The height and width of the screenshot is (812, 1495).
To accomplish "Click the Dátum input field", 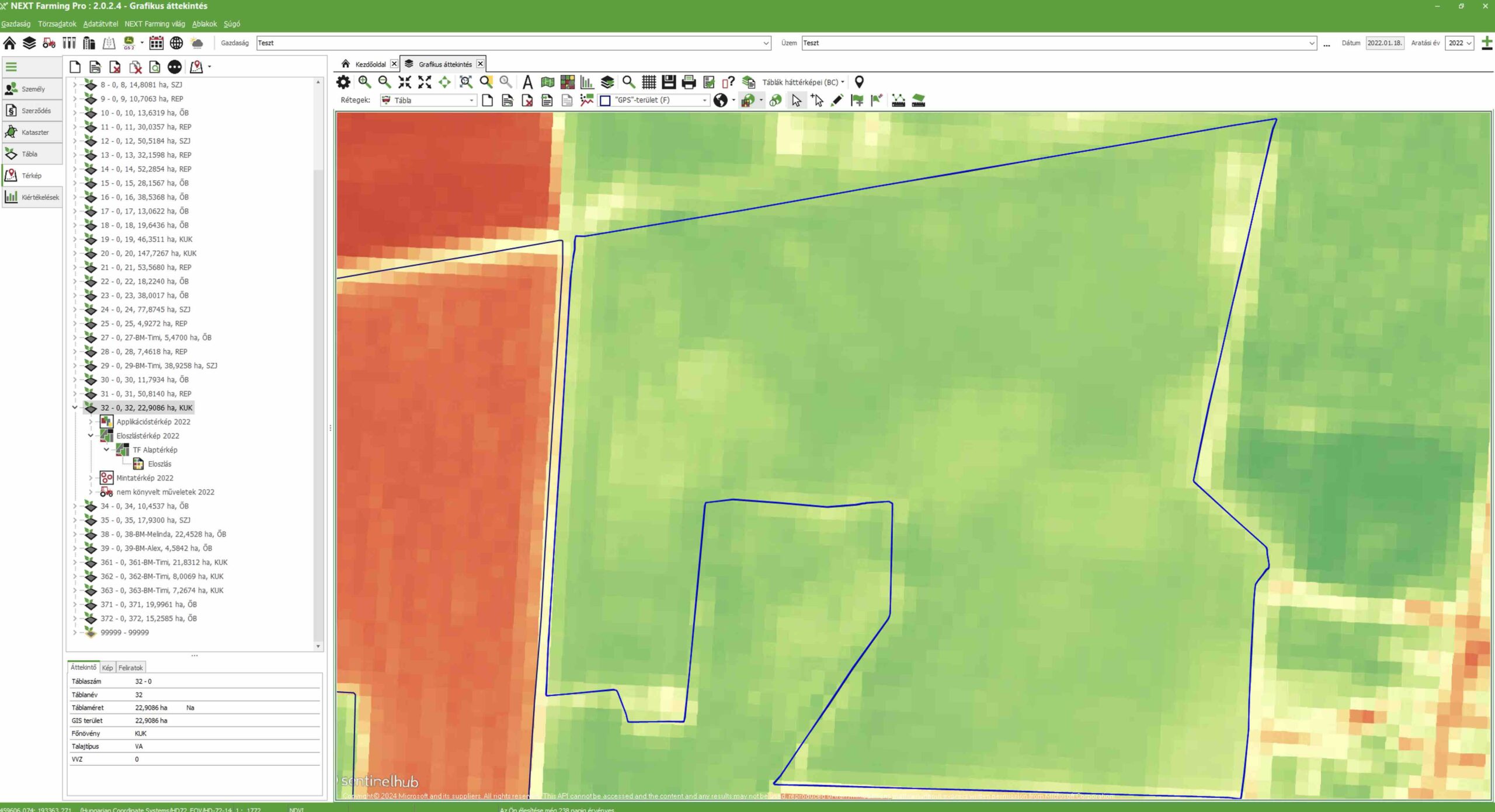I will [1383, 43].
